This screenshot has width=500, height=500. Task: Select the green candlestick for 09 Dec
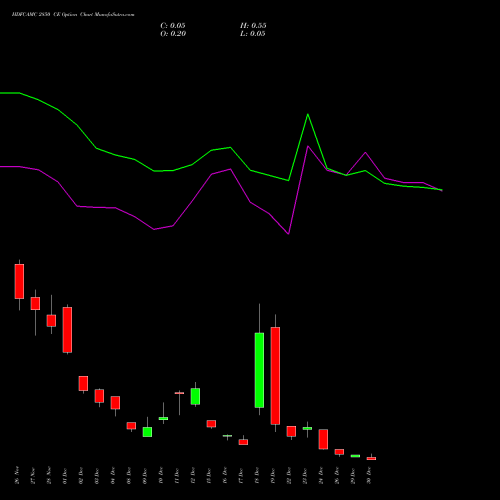click(147, 432)
